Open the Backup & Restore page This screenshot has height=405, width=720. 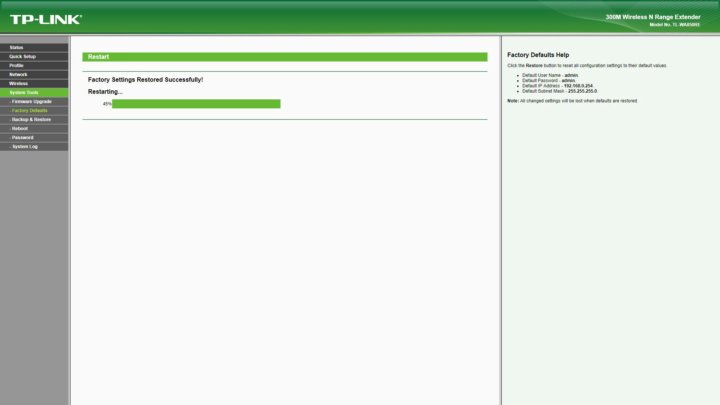[31, 119]
